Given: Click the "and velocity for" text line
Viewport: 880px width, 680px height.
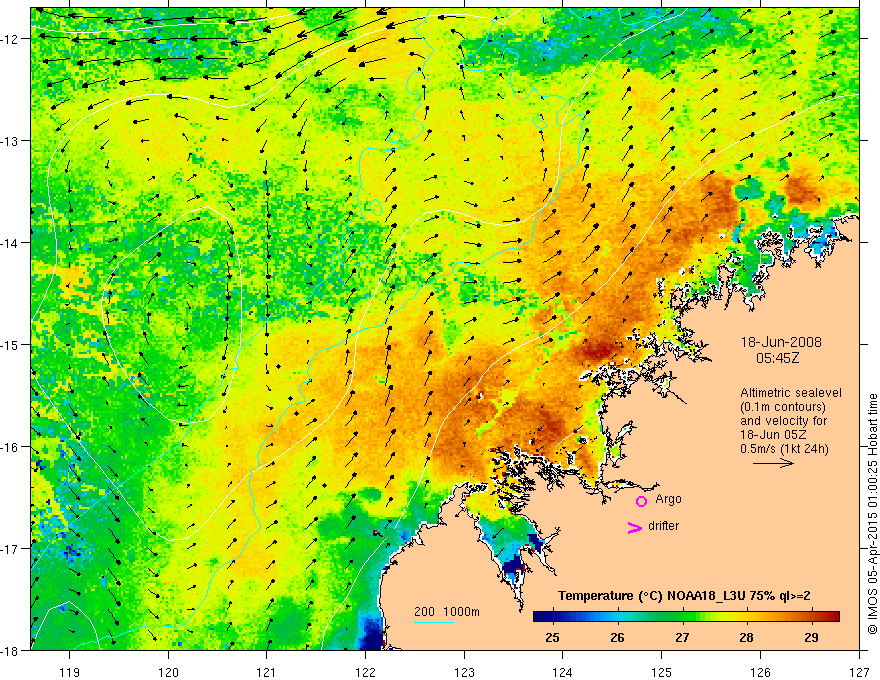Looking at the screenshot, I should [783, 421].
